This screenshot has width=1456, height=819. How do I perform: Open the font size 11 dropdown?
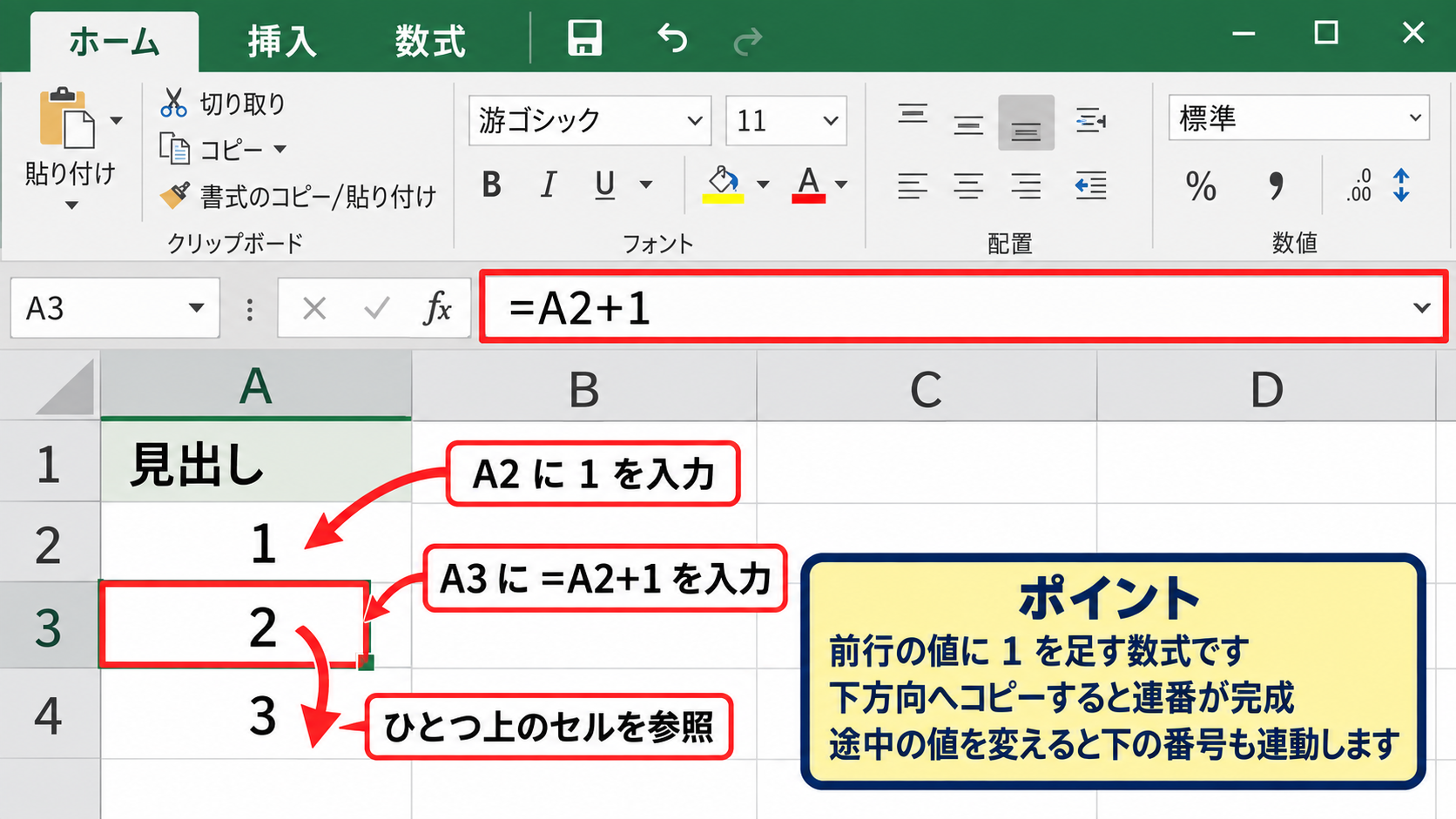tap(831, 121)
